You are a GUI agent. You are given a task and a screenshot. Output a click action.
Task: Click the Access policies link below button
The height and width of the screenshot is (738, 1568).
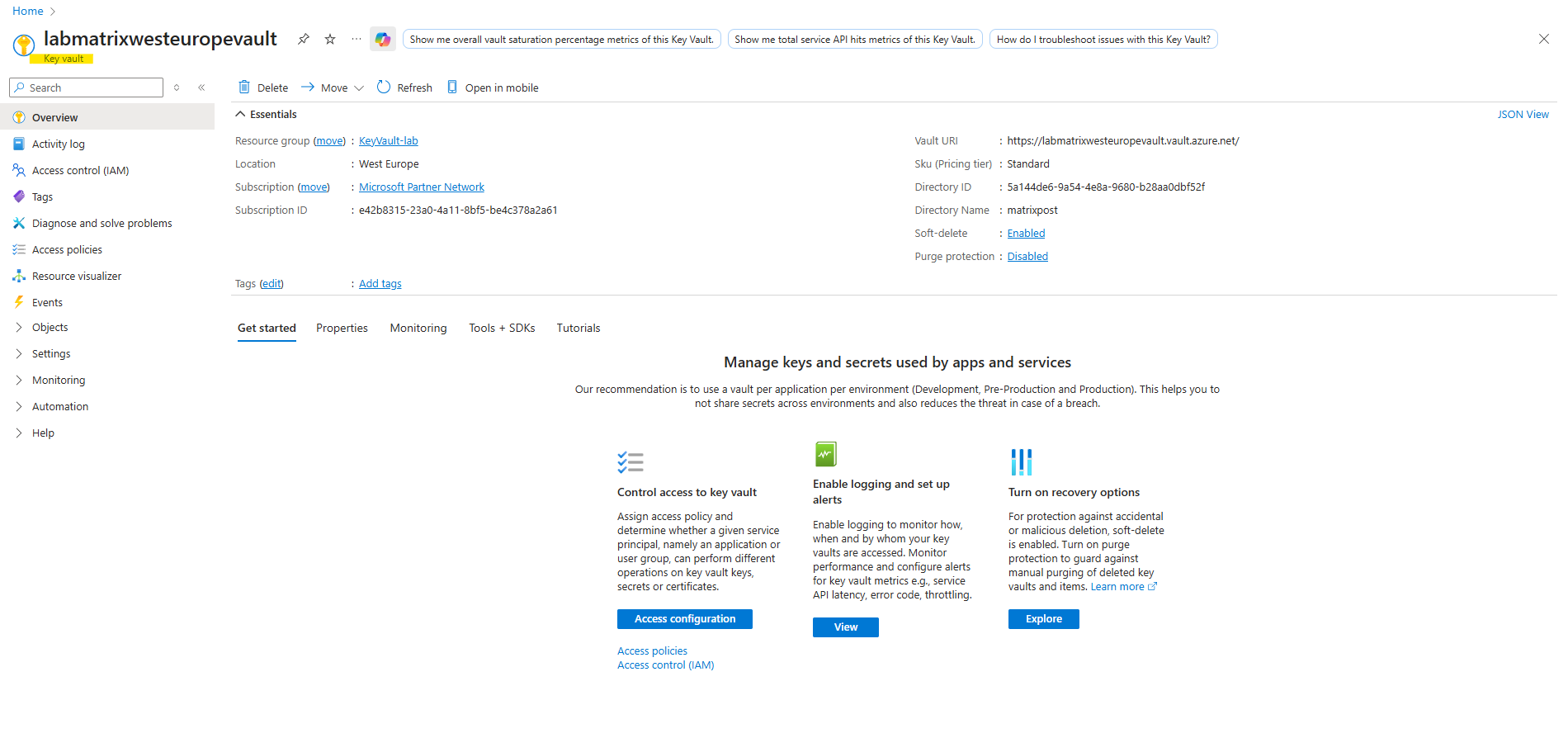coord(652,651)
